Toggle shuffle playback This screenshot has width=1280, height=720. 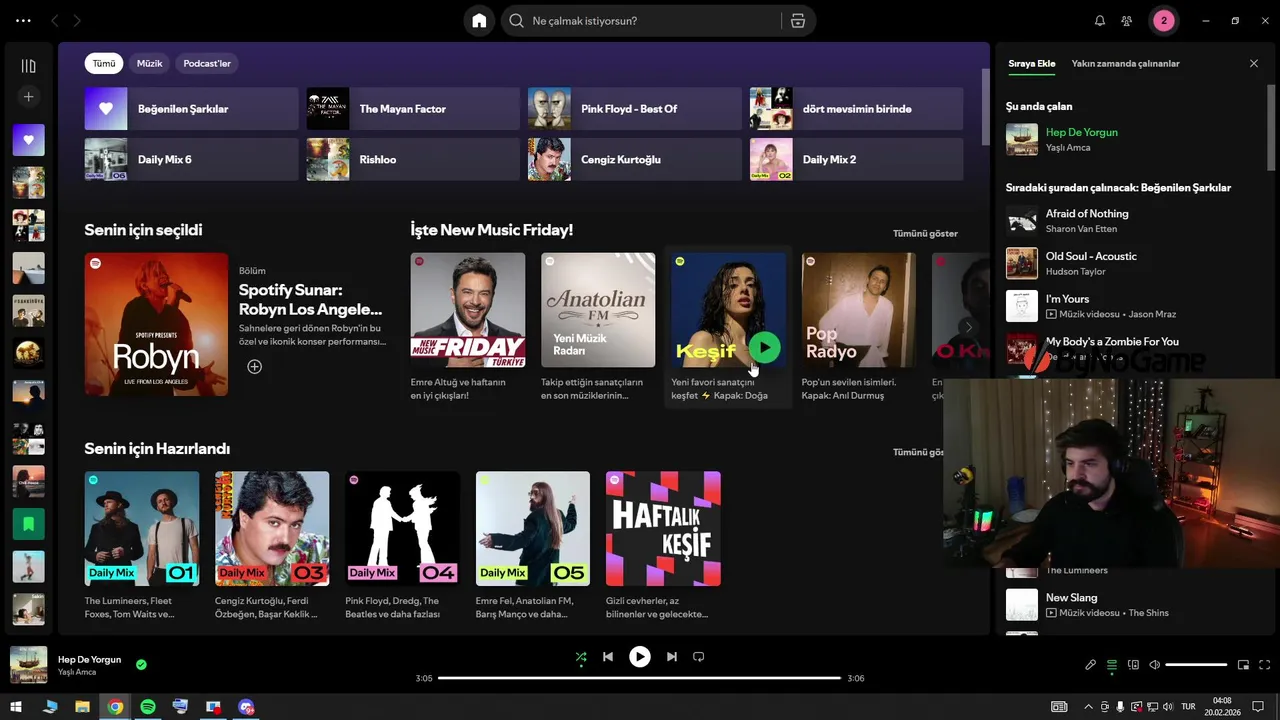[581, 657]
